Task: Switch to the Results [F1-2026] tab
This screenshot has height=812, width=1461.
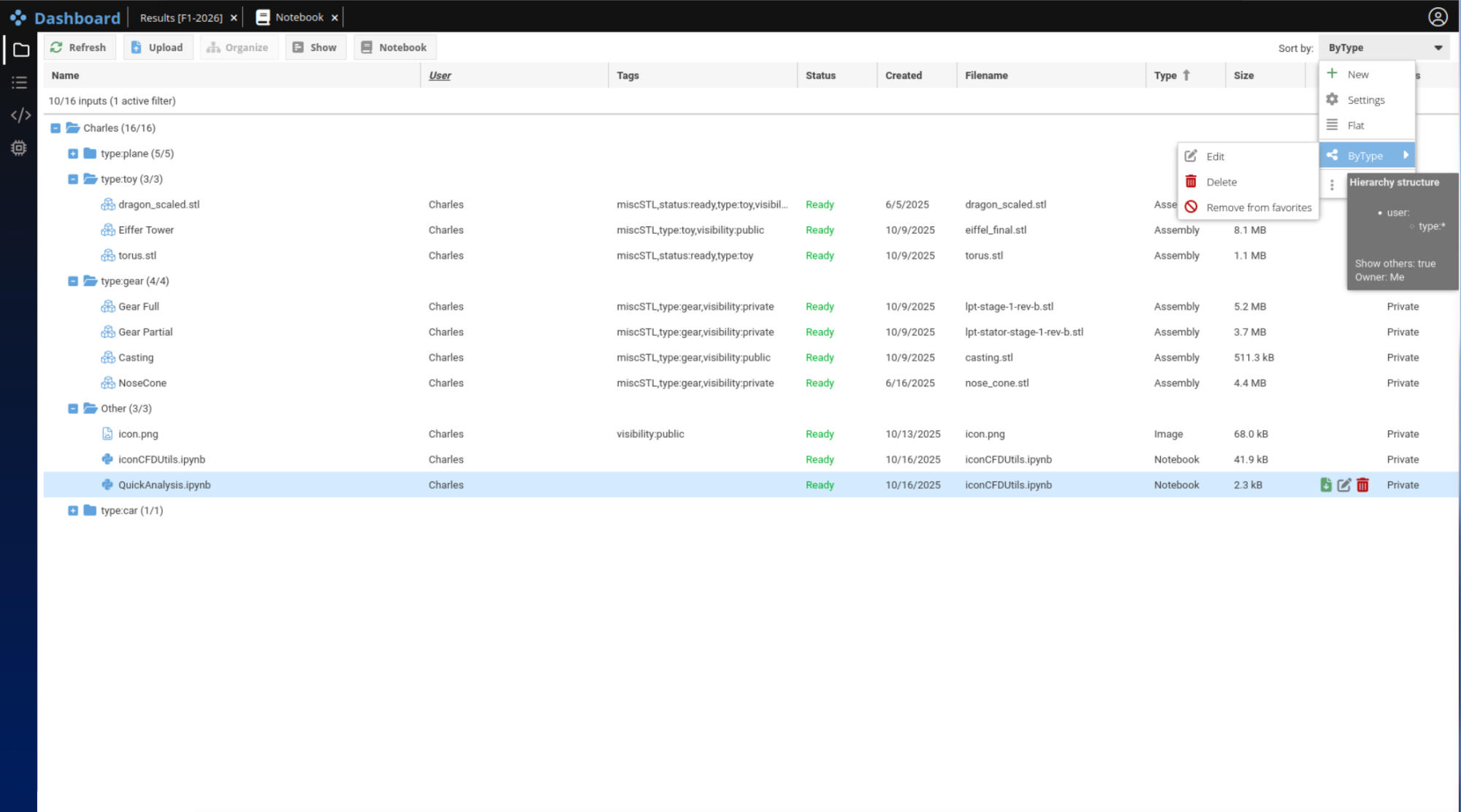Action: (181, 18)
